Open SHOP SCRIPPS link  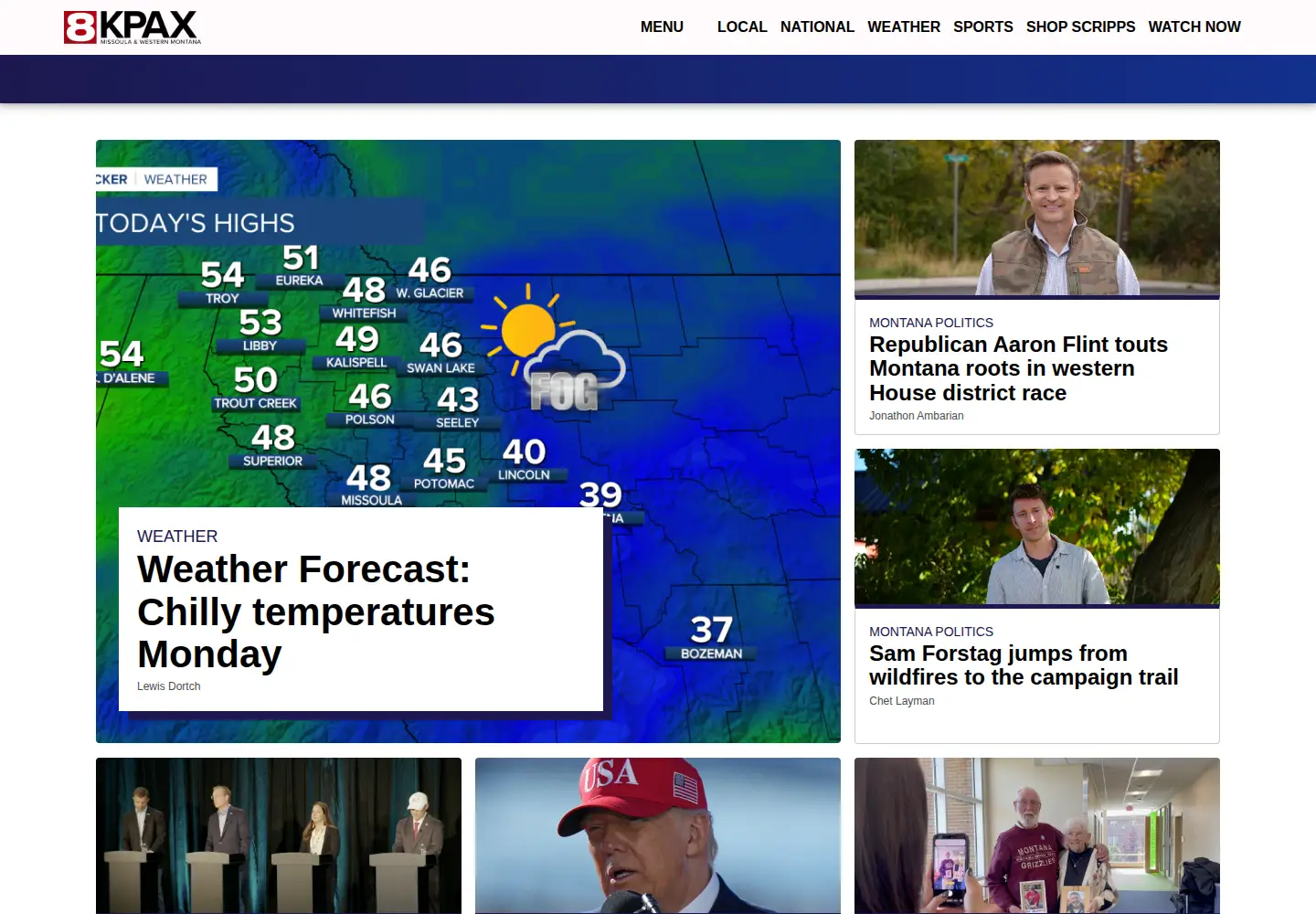click(x=1080, y=27)
